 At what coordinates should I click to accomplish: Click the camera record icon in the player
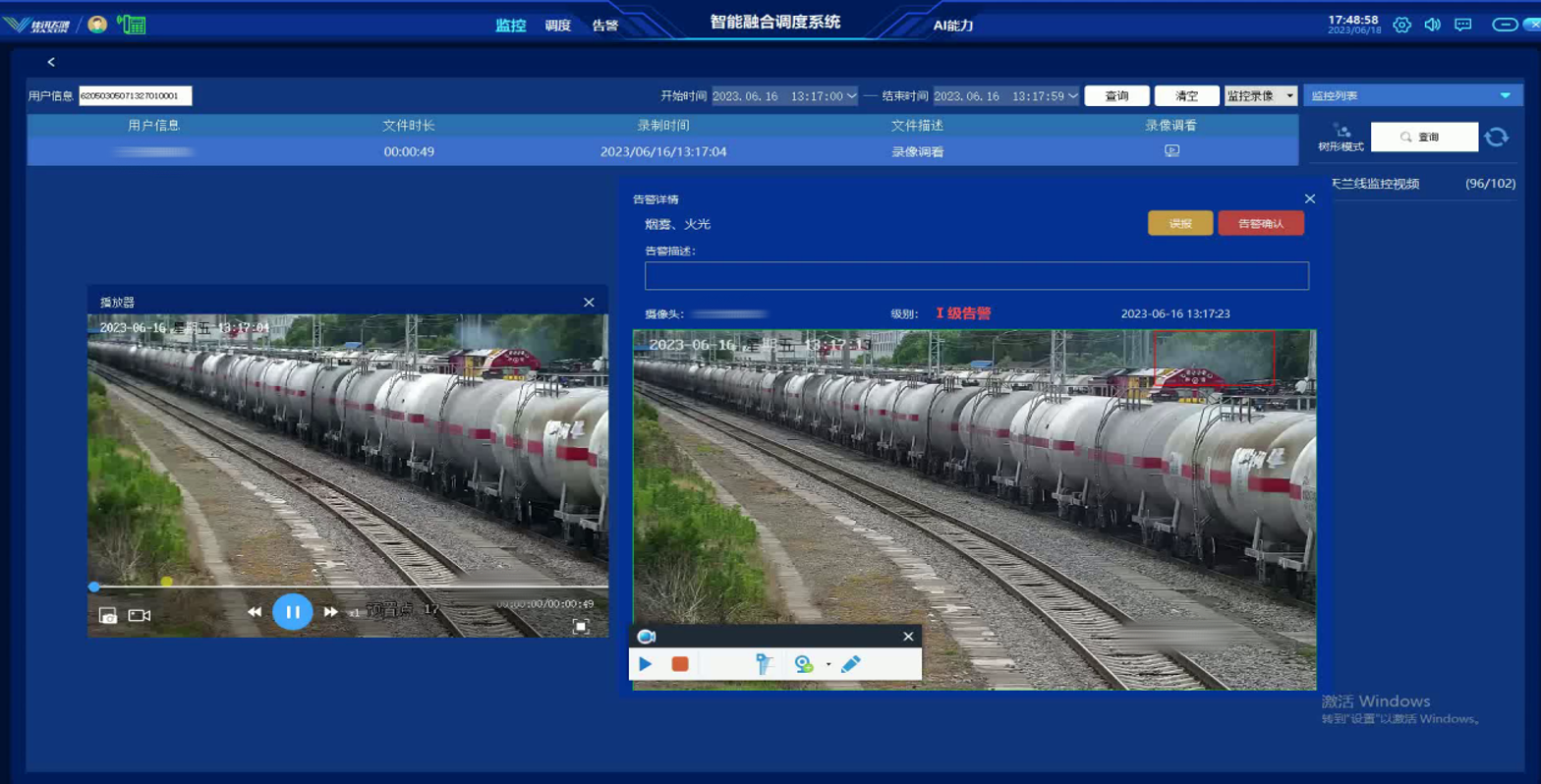pos(140,616)
